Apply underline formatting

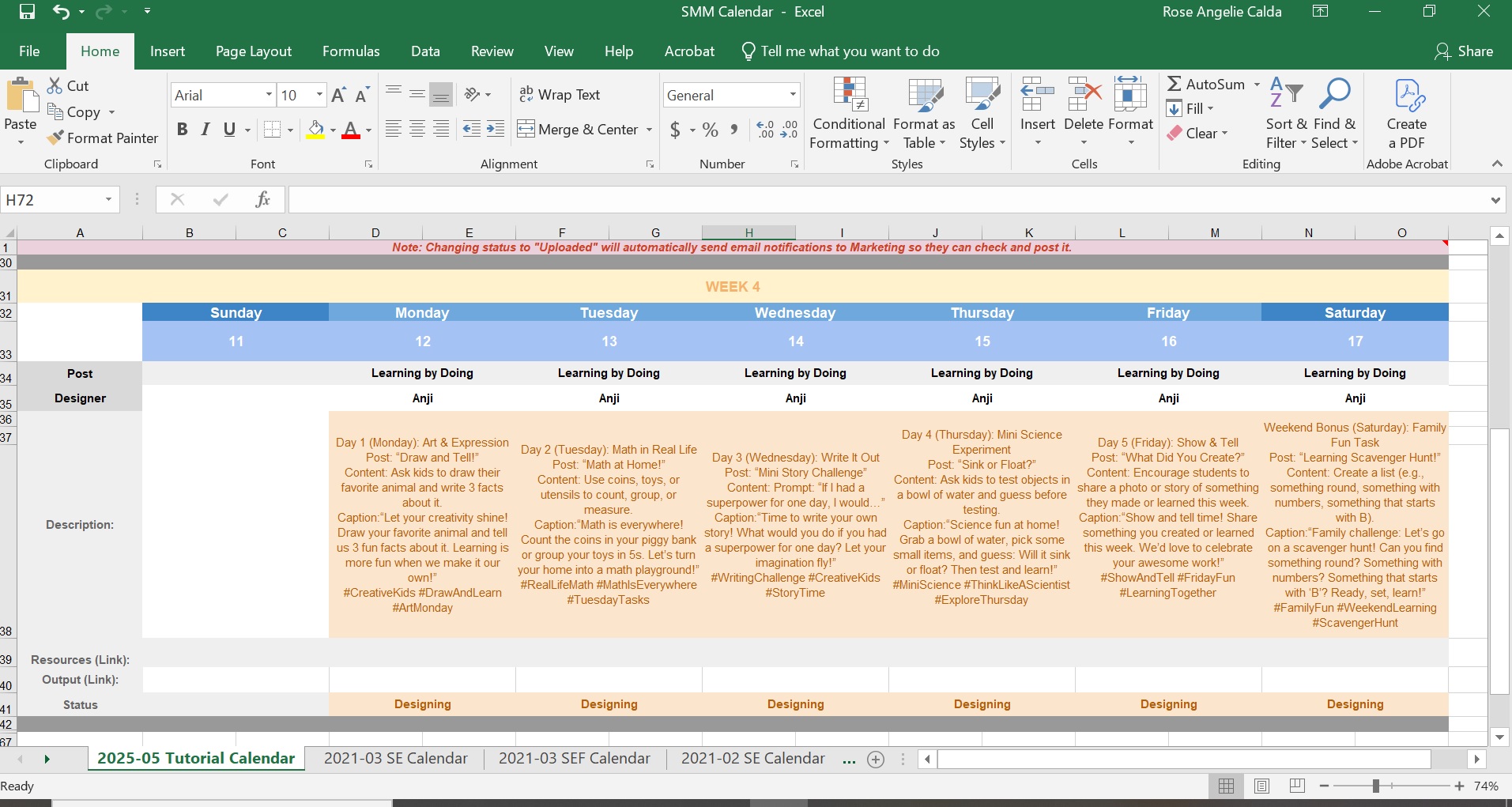click(229, 129)
